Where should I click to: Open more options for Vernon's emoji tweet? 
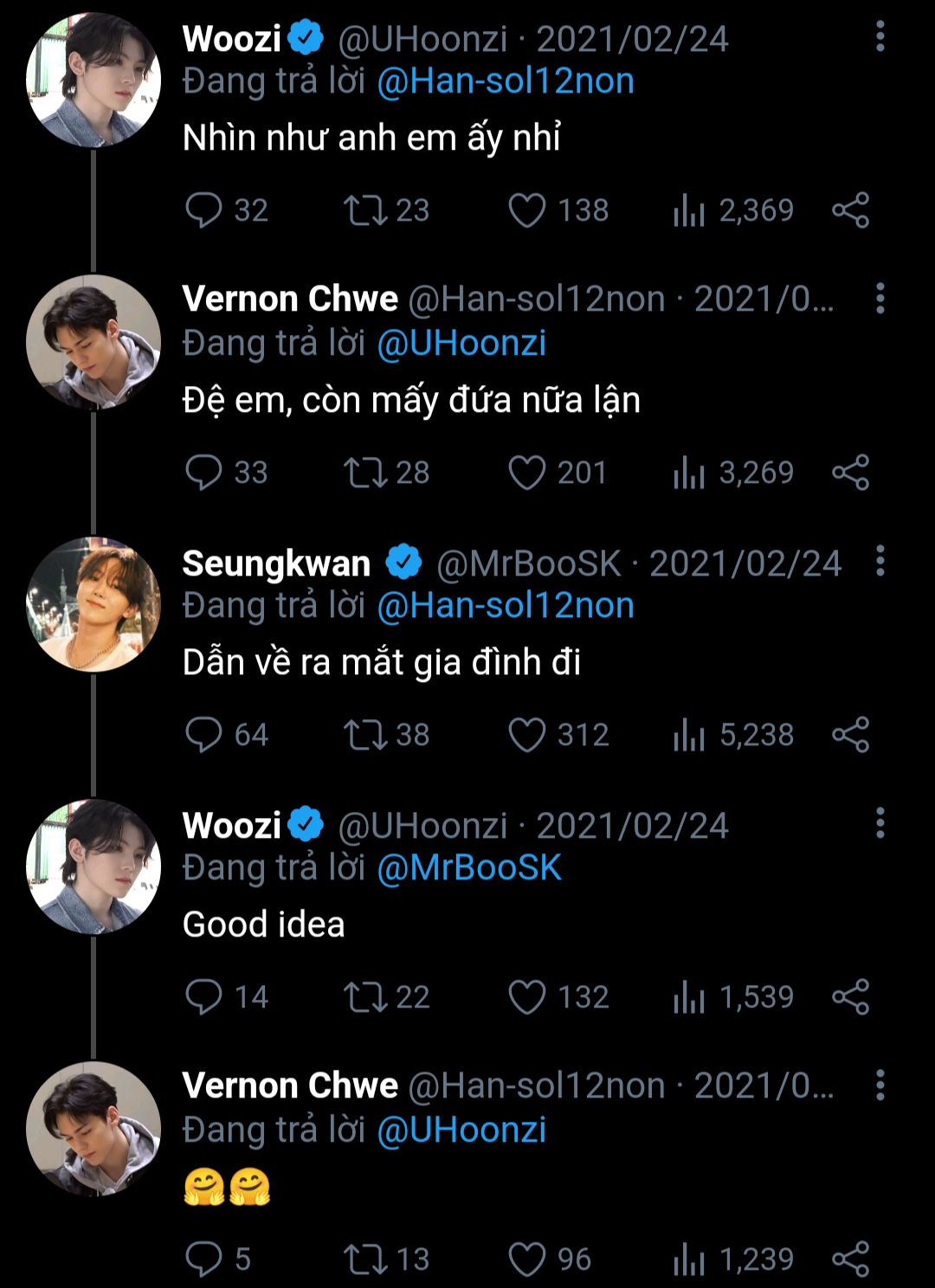pos(880,1085)
